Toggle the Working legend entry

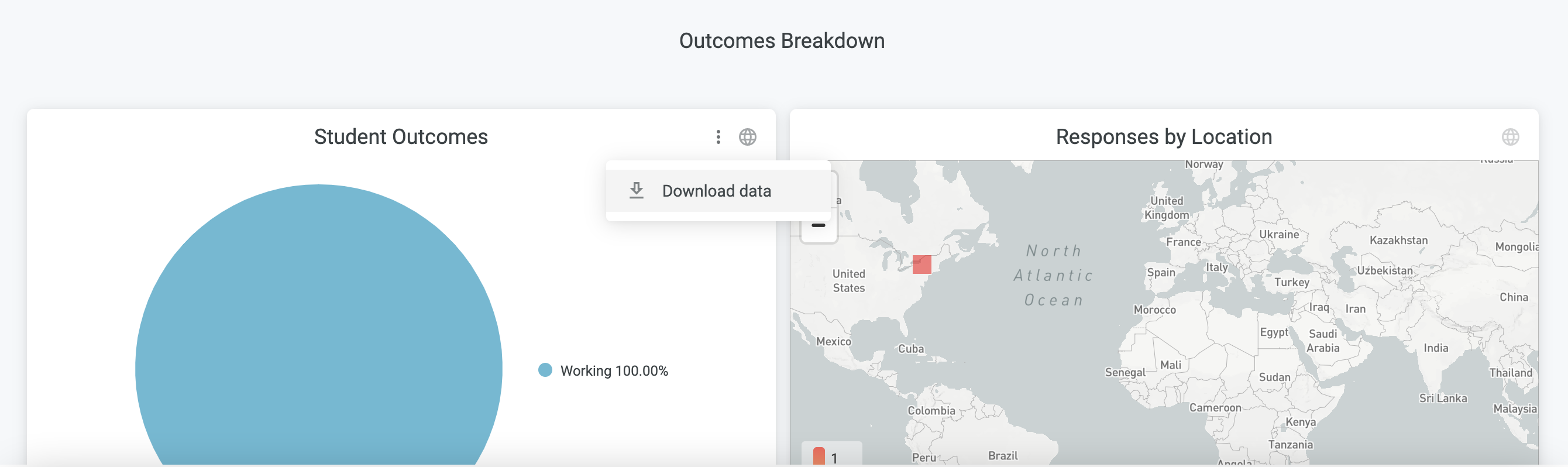(x=603, y=371)
